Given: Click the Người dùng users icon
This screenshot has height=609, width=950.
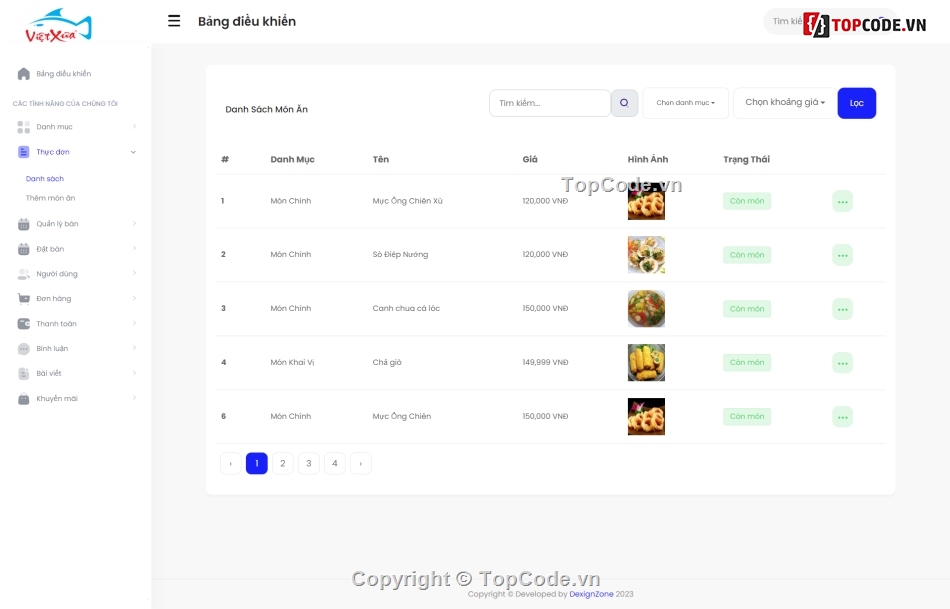Looking at the screenshot, I should (24, 274).
